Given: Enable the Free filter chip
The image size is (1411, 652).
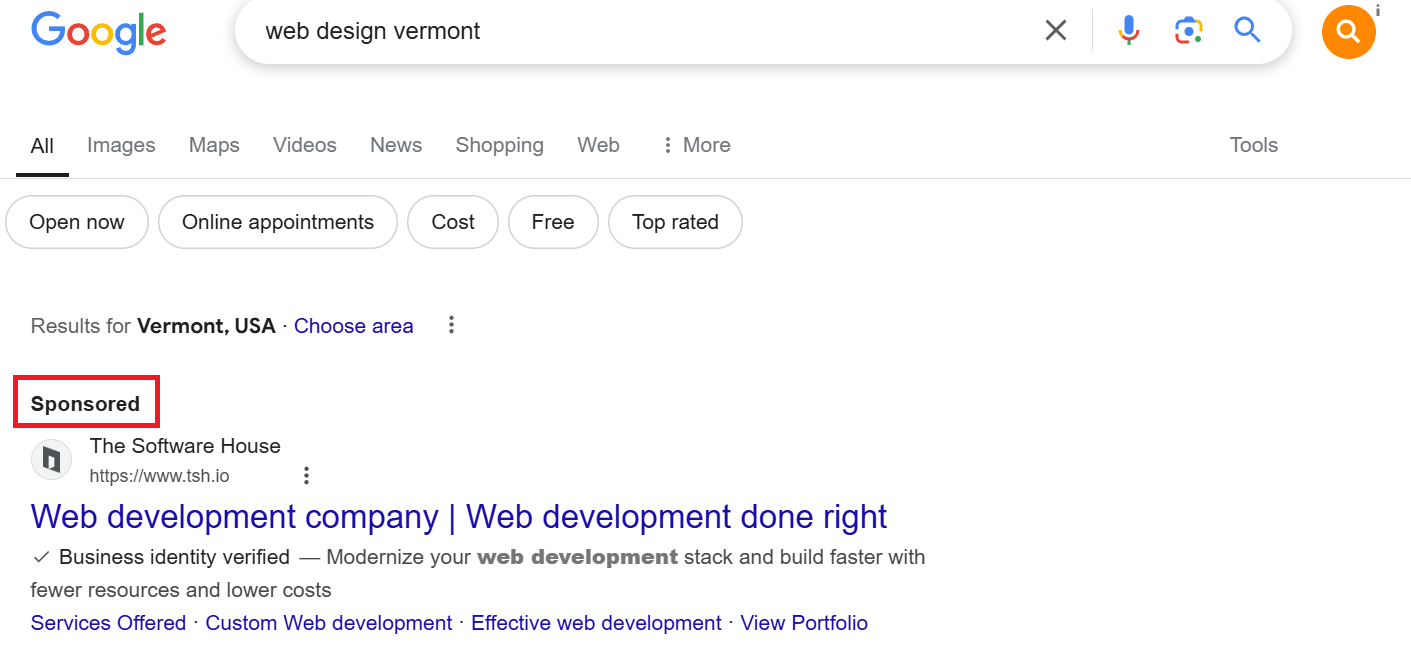Looking at the screenshot, I should [x=553, y=222].
